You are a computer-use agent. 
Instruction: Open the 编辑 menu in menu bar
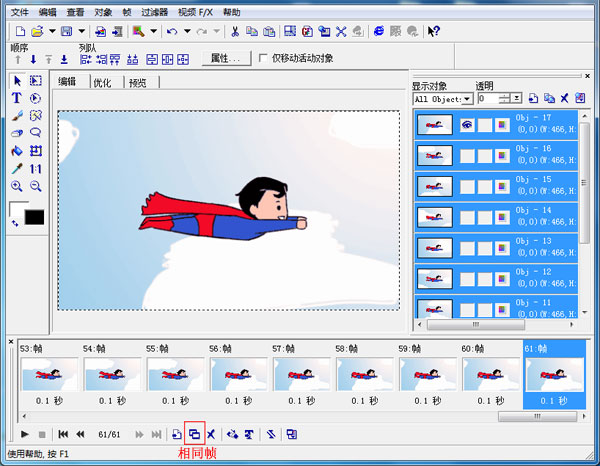pos(47,12)
